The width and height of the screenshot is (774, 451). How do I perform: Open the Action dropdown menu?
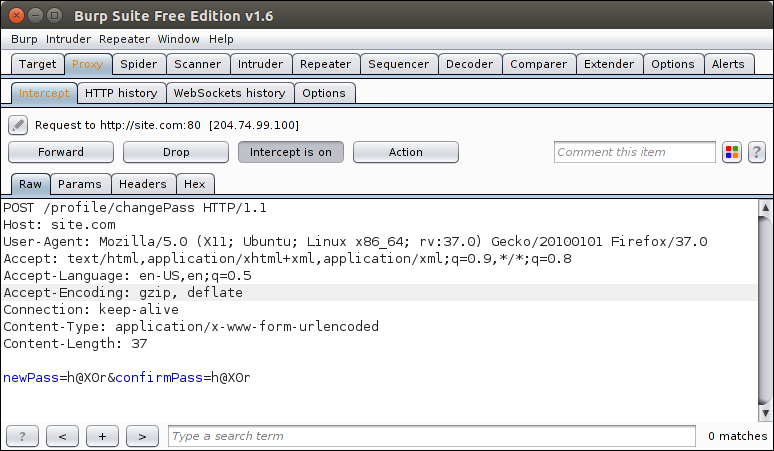click(x=406, y=152)
